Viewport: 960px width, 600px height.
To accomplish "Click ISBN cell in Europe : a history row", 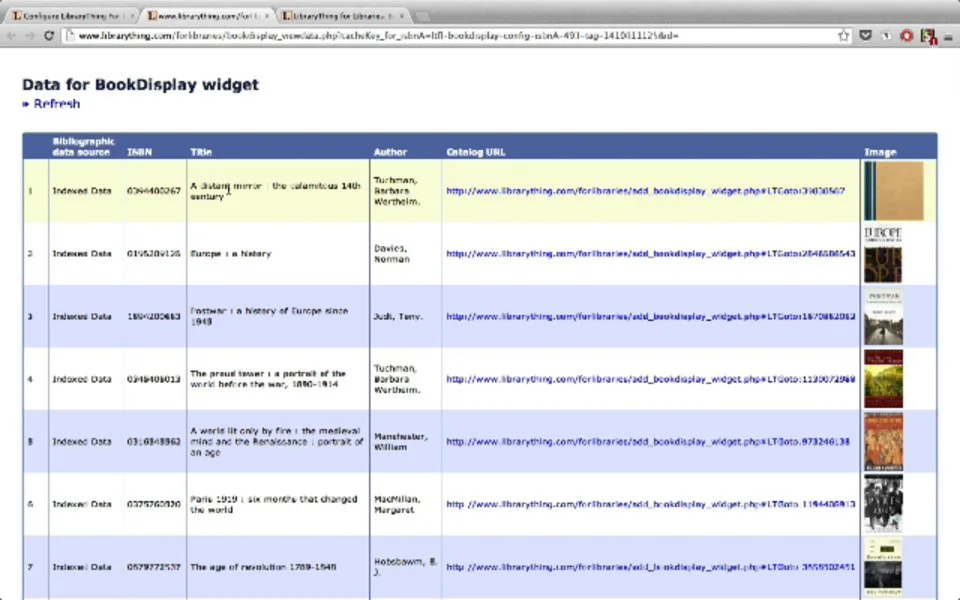I will tap(154, 253).
